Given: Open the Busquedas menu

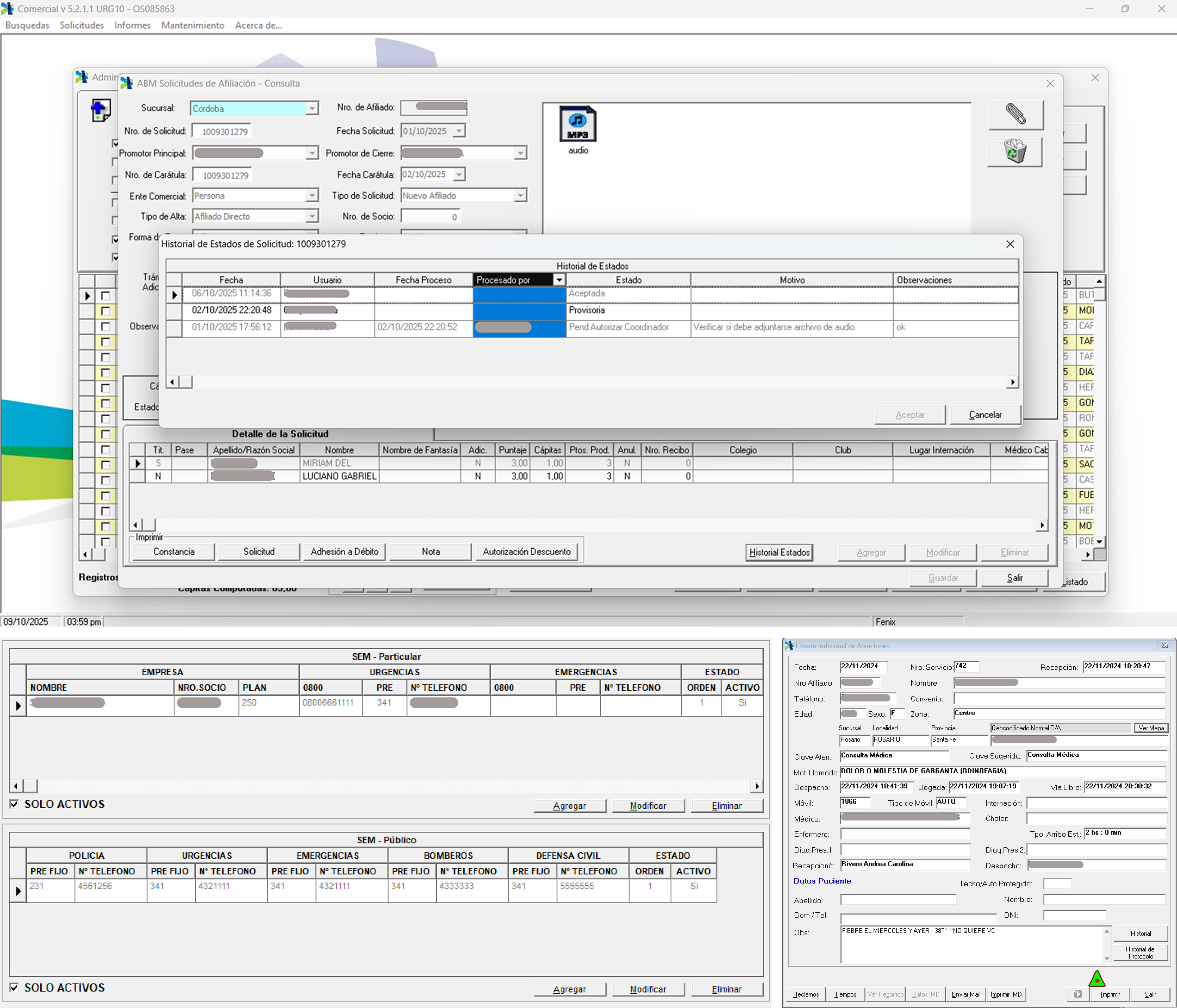Looking at the screenshot, I should click(x=27, y=26).
